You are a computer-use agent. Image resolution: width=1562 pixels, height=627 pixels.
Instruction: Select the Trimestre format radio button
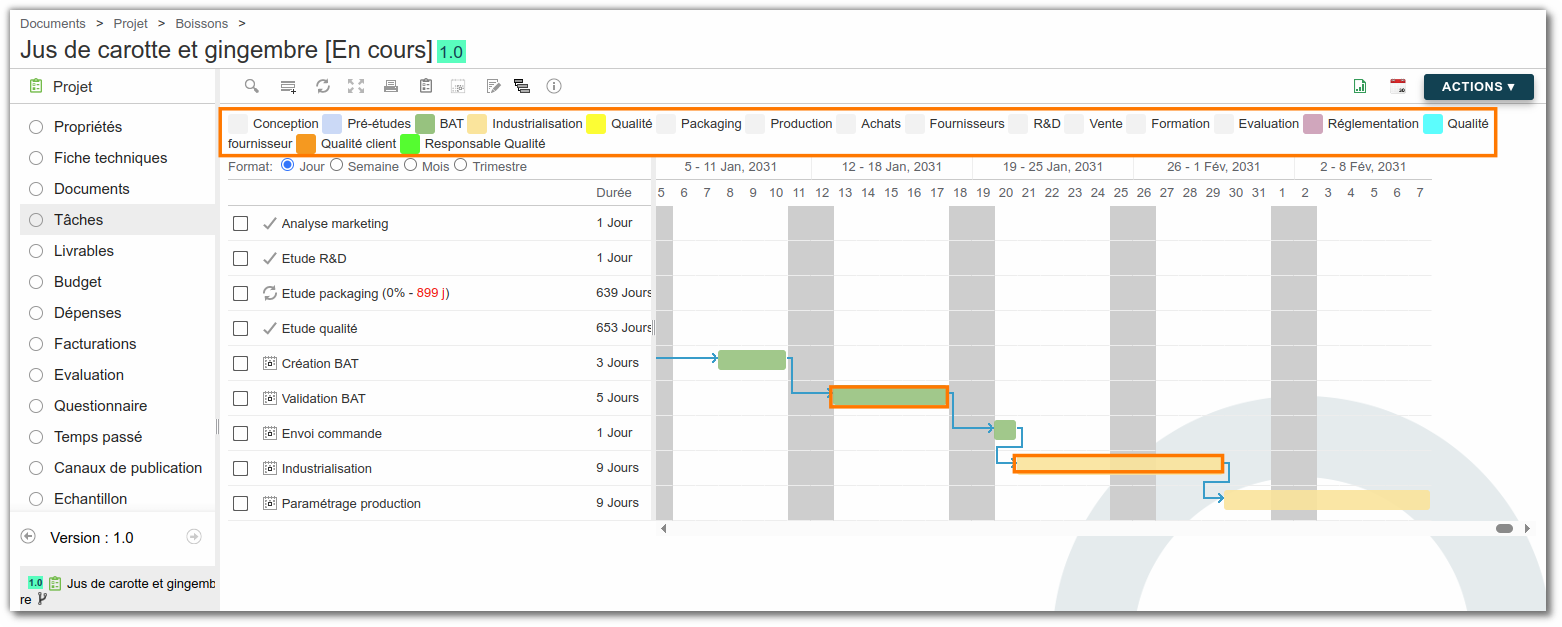[461, 165]
